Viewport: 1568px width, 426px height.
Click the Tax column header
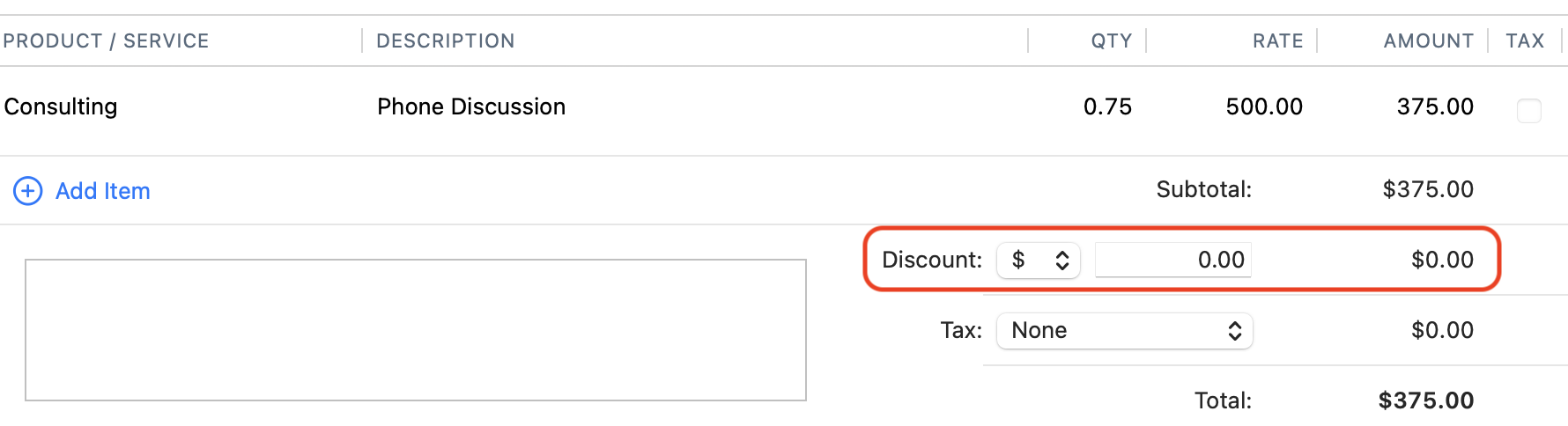1525,41
